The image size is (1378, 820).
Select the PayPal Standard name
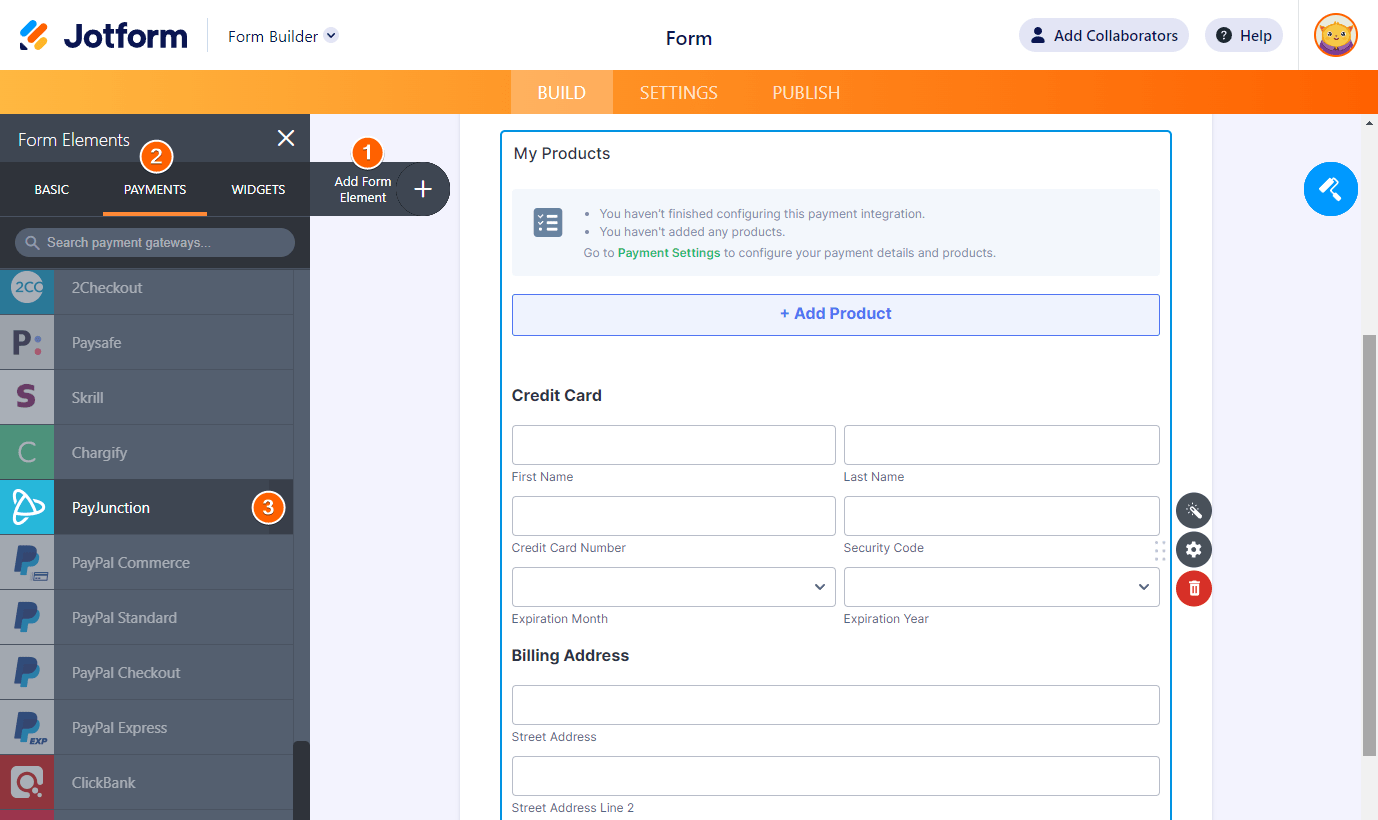click(x=125, y=618)
